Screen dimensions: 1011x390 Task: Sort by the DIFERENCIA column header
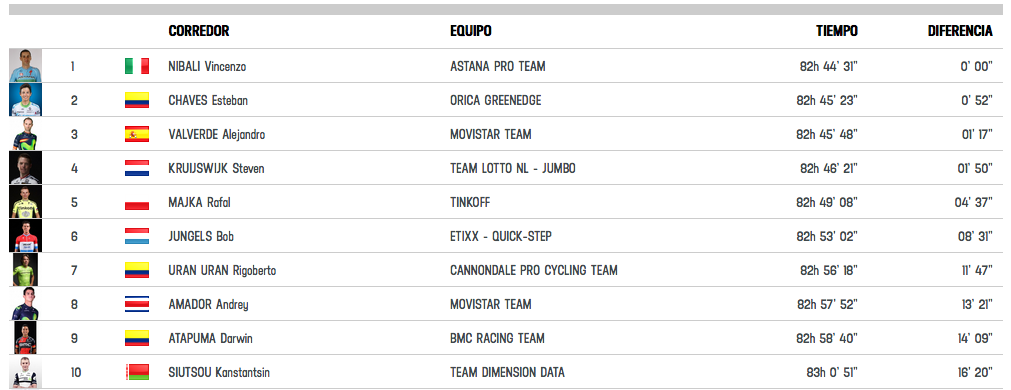click(960, 31)
